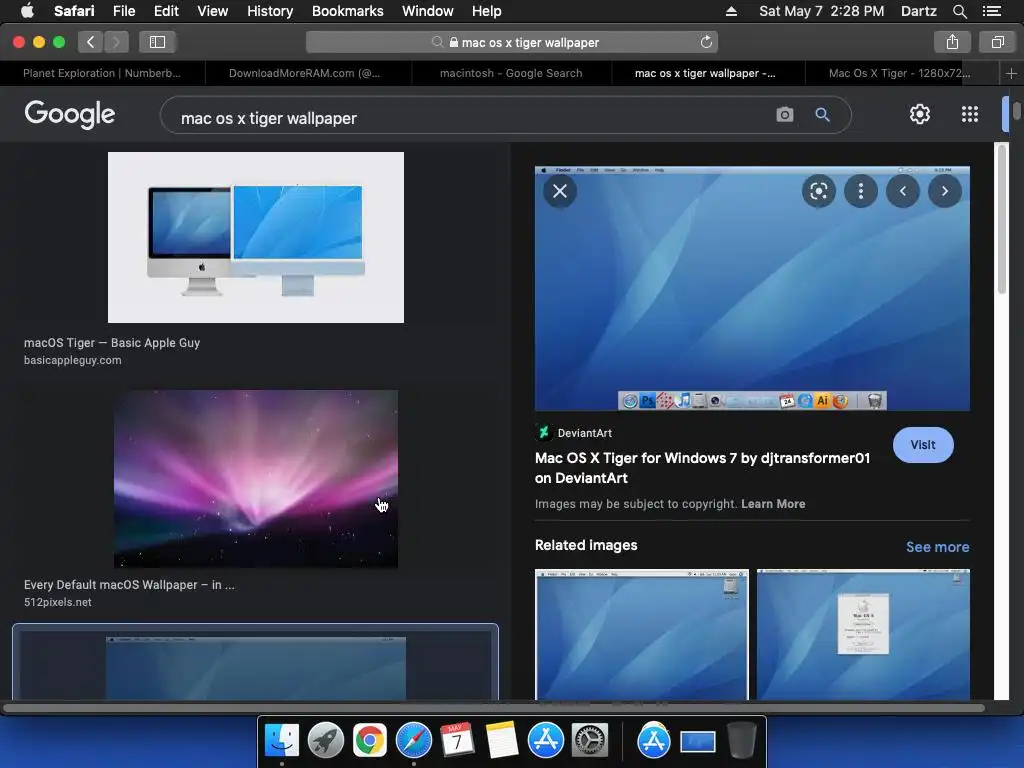Viewport: 1024px width, 768px height.
Task: Open the History menu
Action: [x=270, y=11]
